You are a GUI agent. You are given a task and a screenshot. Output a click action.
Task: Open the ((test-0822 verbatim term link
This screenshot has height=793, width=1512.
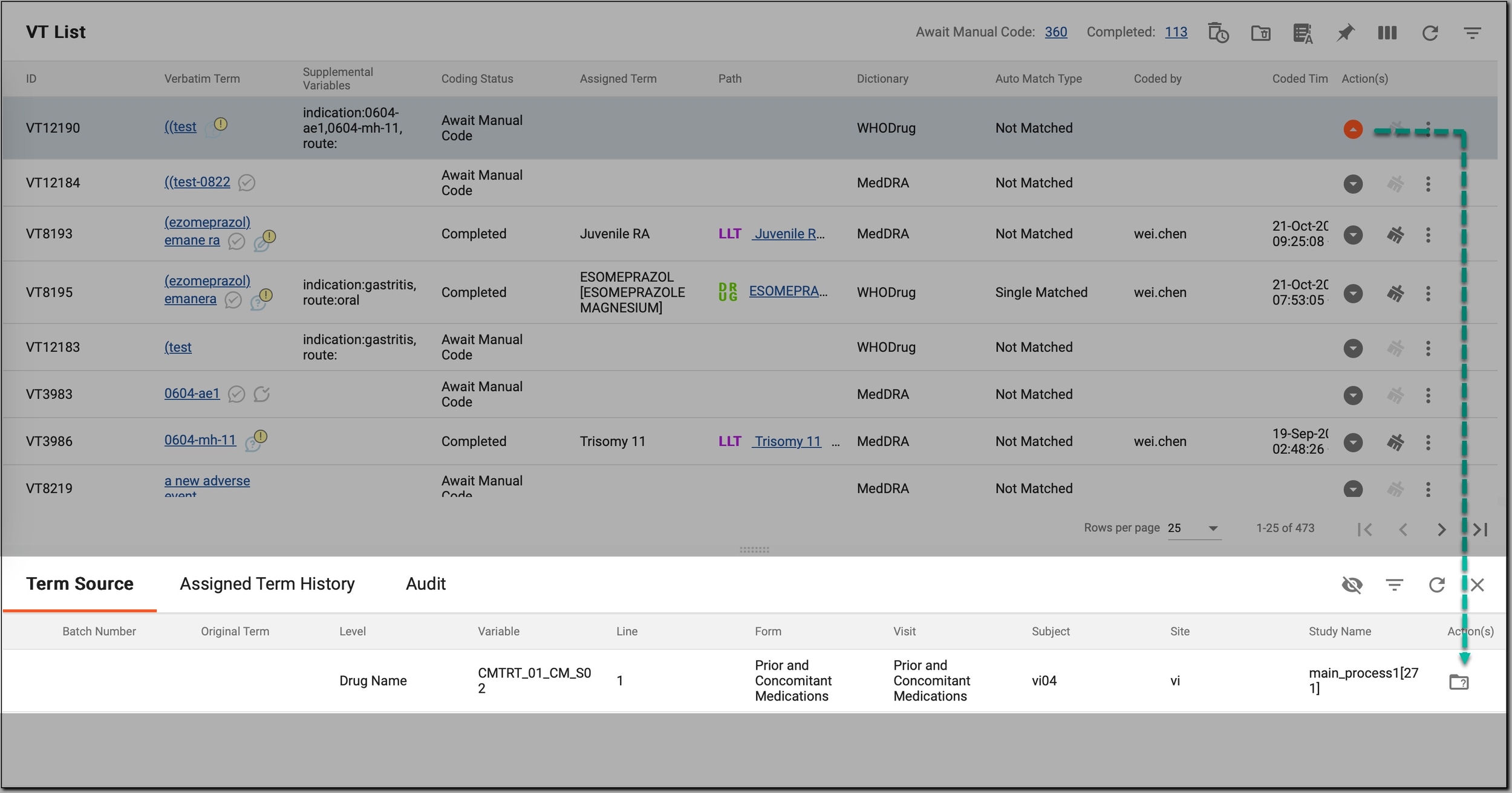pyautogui.click(x=197, y=182)
